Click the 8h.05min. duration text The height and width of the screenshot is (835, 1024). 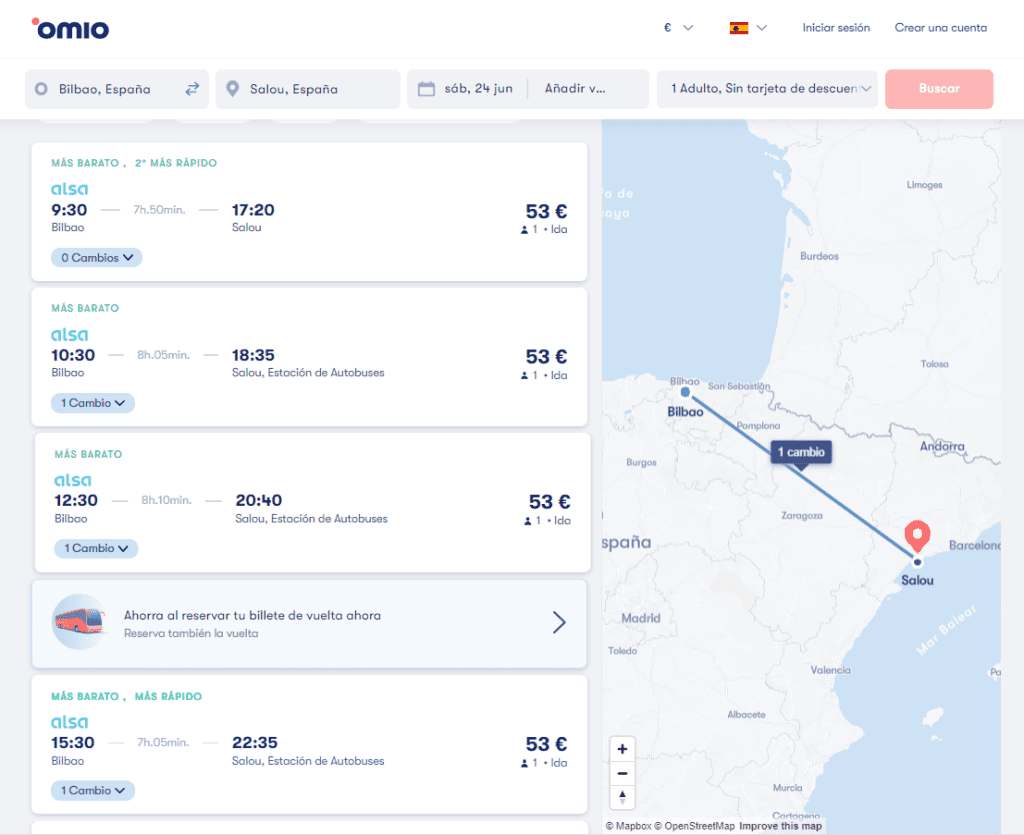point(163,355)
